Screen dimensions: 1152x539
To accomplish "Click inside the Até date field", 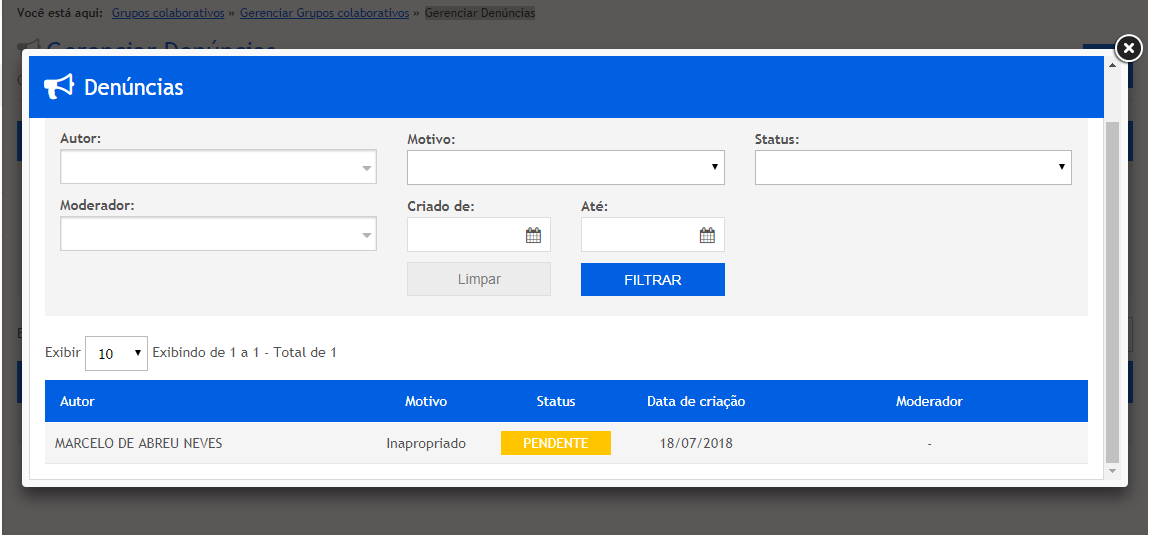I will point(638,236).
